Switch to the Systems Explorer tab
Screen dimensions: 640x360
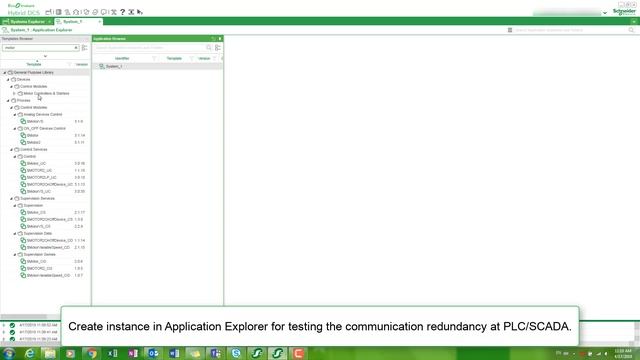(x=27, y=22)
